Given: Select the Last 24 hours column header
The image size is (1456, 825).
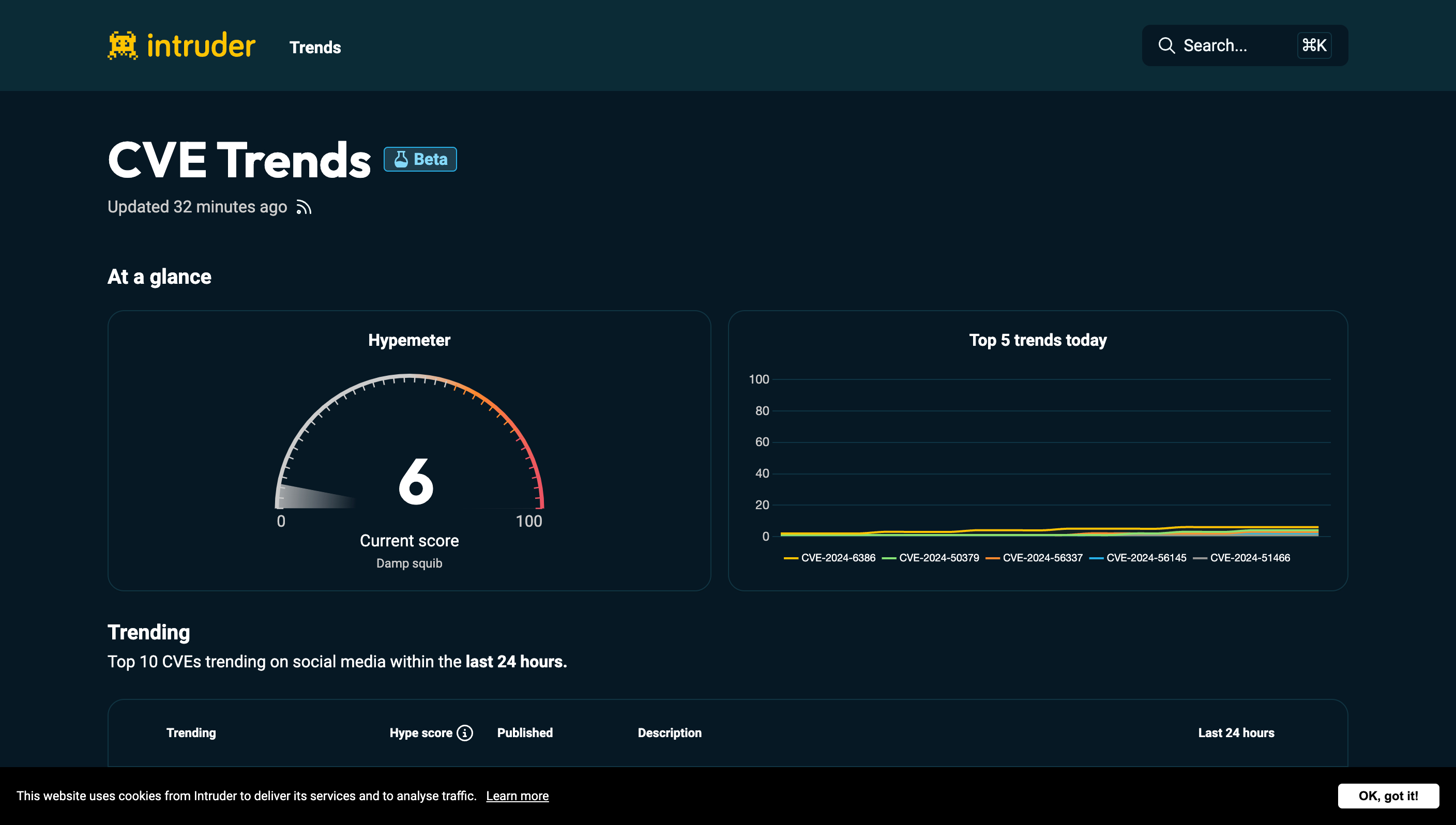Looking at the screenshot, I should pyautogui.click(x=1237, y=732).
